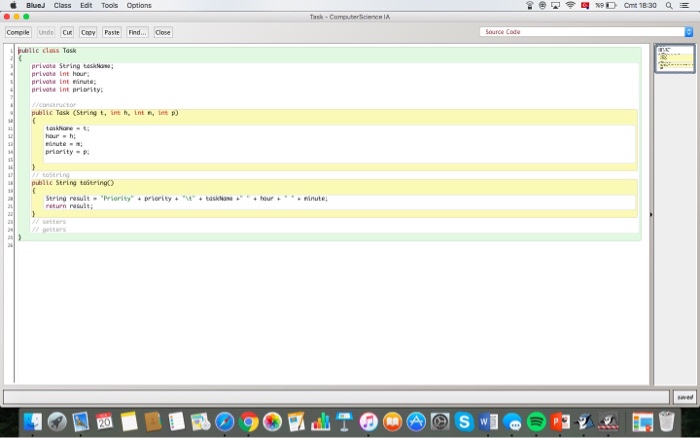The image size is (700, 438).
Task: Open Contacts from the dock
Action: 153,421
